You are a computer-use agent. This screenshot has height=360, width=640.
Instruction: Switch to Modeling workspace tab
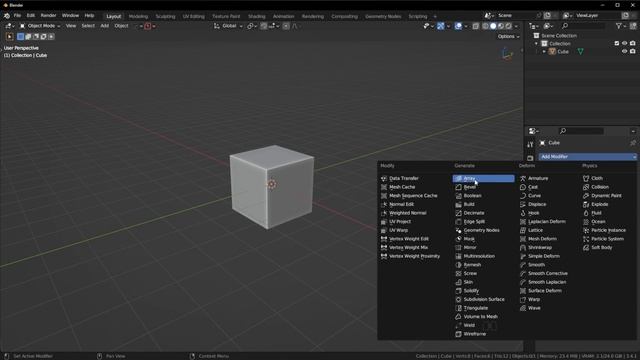[138, 16]
